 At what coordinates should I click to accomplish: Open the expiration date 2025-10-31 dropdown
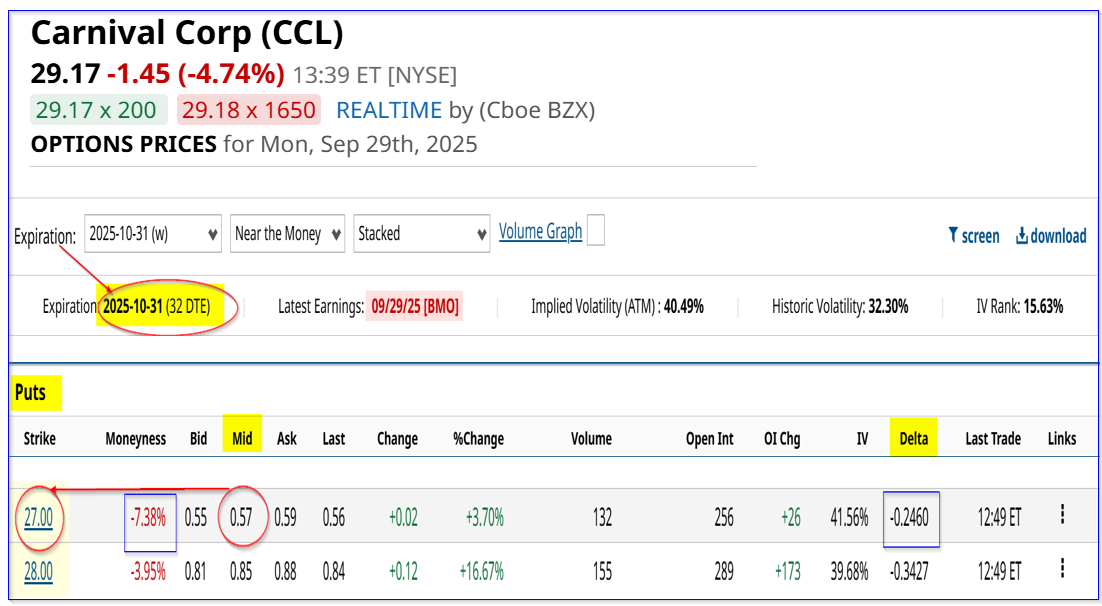click(153, 233)
